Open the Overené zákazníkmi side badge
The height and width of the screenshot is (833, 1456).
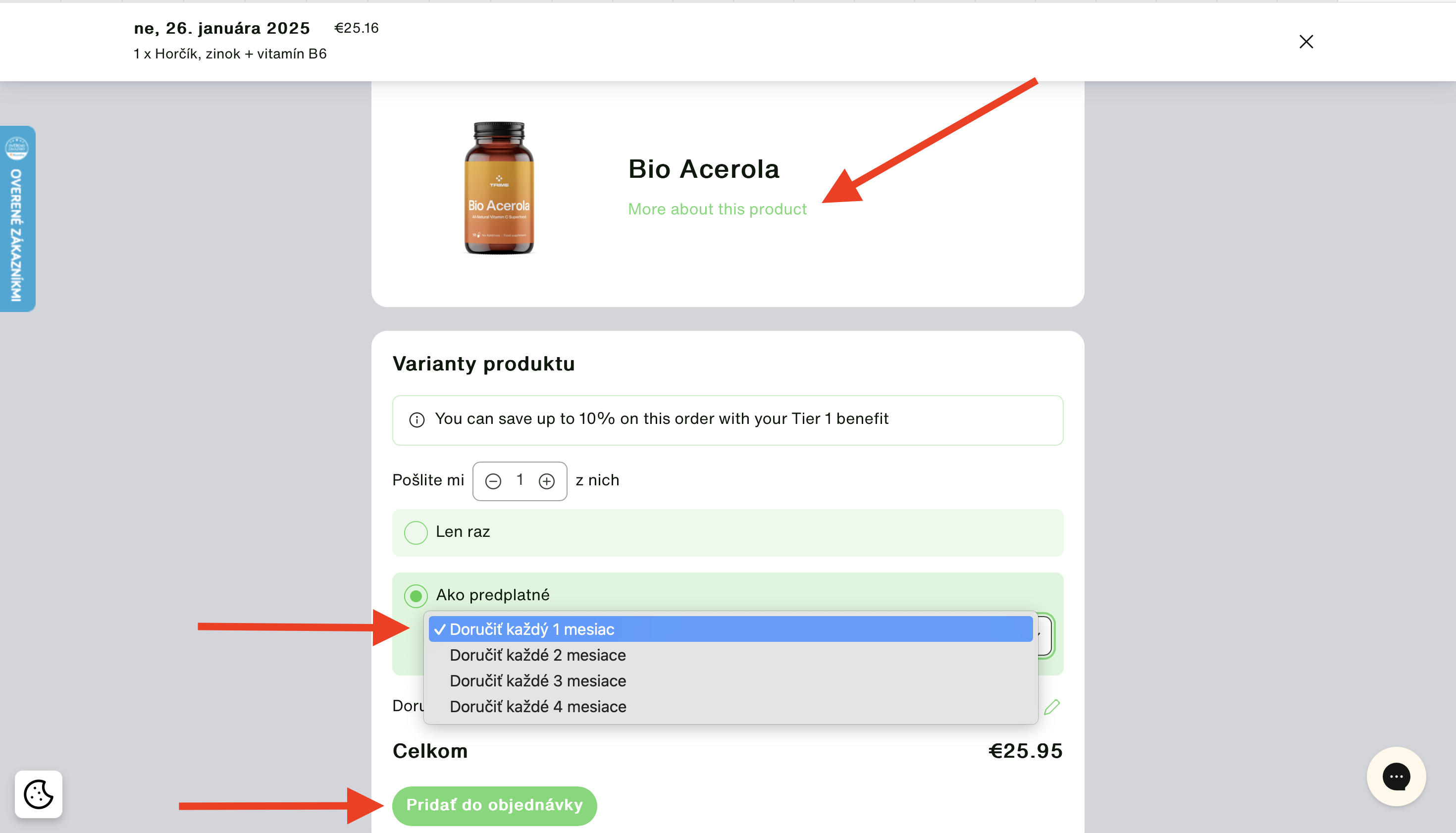18,218
